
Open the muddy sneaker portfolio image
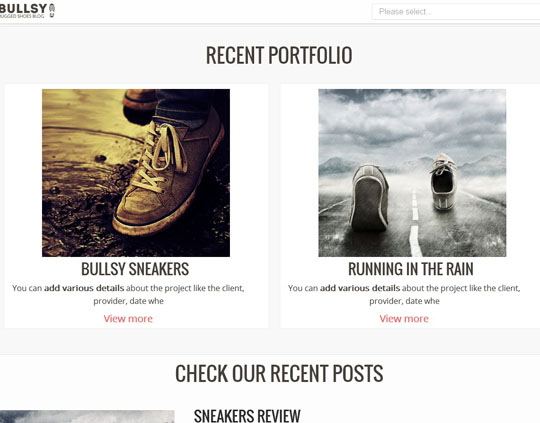[x=136, y=173]
